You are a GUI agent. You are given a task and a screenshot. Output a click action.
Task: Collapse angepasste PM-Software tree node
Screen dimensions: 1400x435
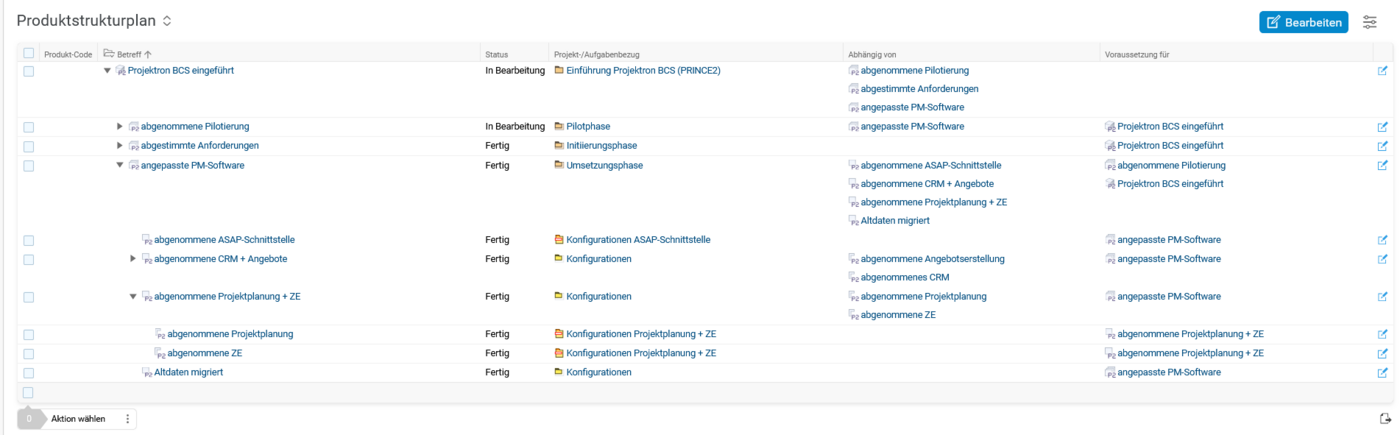click(x=120, y=165)
